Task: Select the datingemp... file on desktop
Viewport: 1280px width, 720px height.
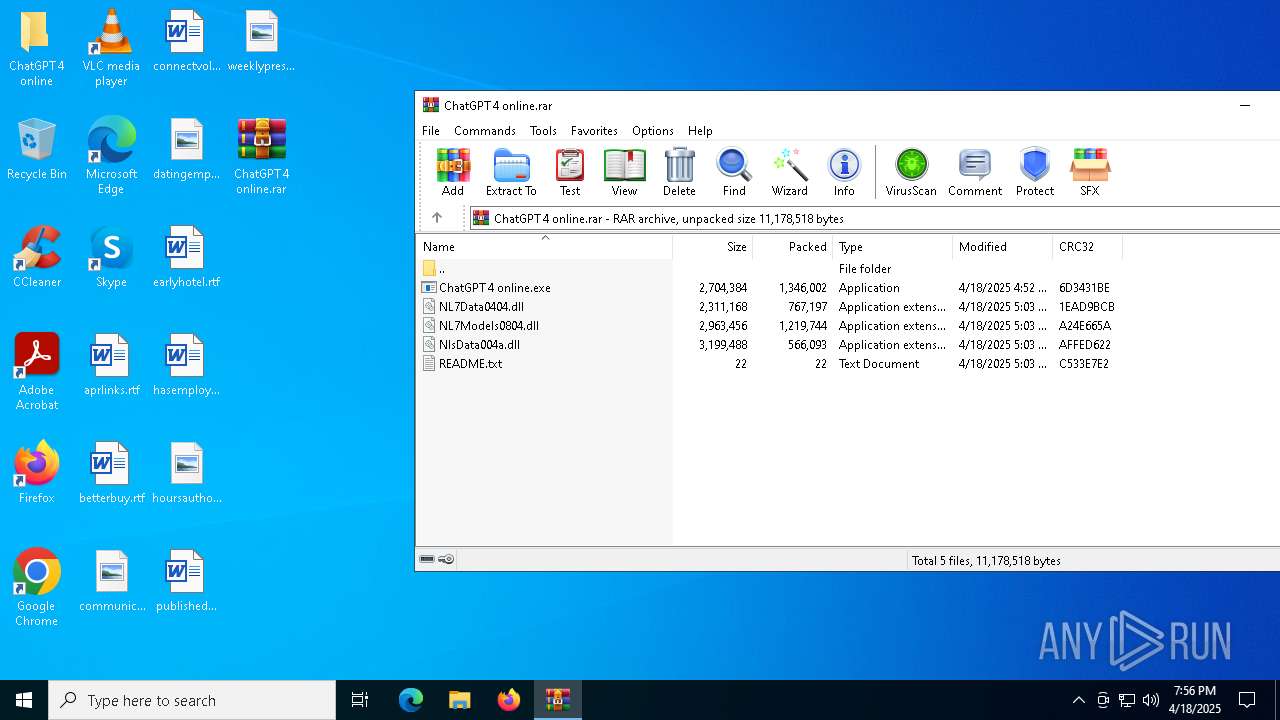Action: pos(186,149)
